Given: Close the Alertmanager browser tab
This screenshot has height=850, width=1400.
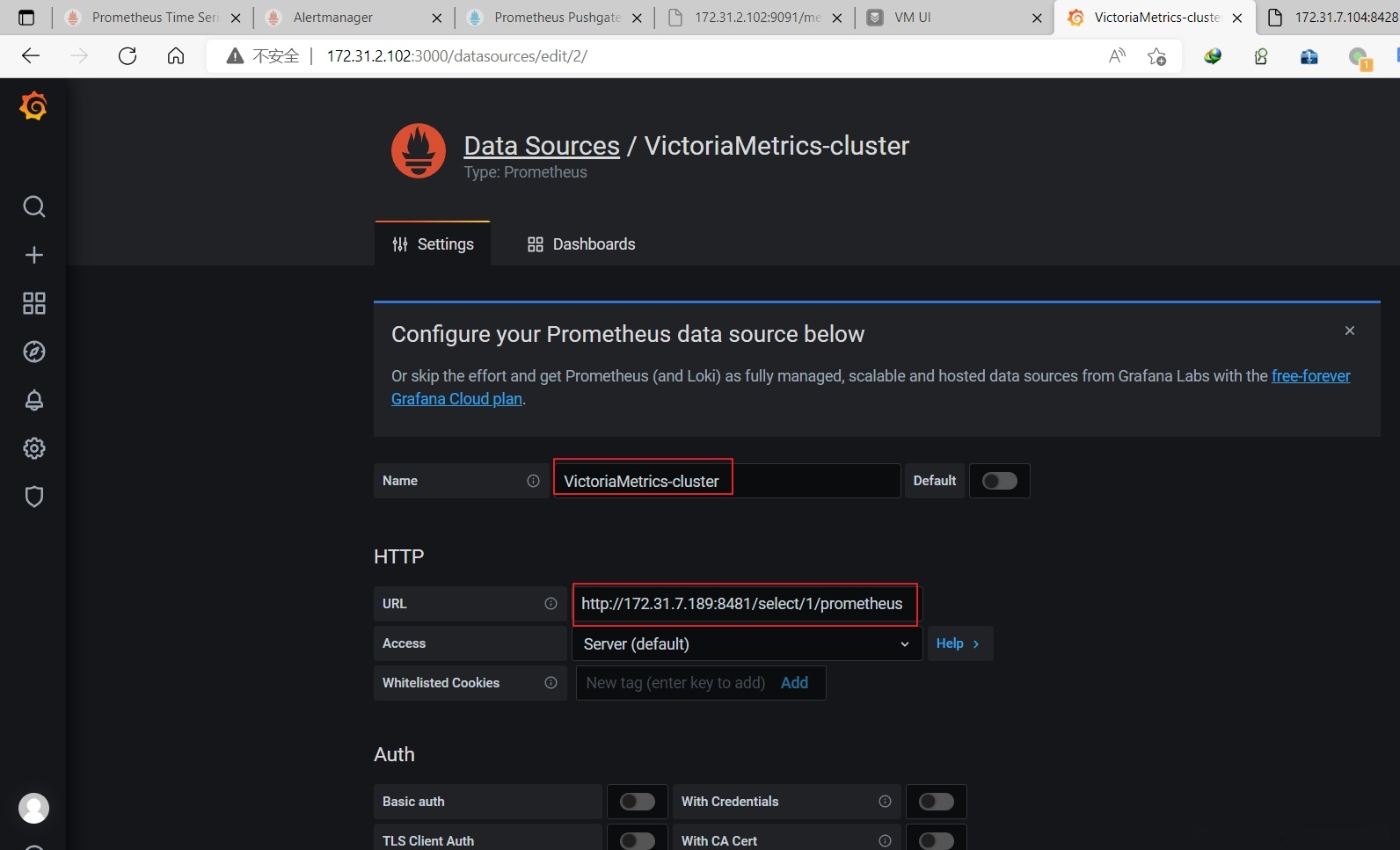Looking at the screenshot, I should click(x=437, y=18).
